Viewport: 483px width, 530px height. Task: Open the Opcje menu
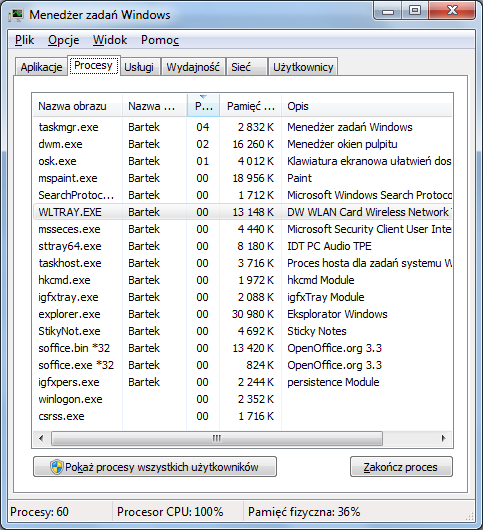pos(64,40)
